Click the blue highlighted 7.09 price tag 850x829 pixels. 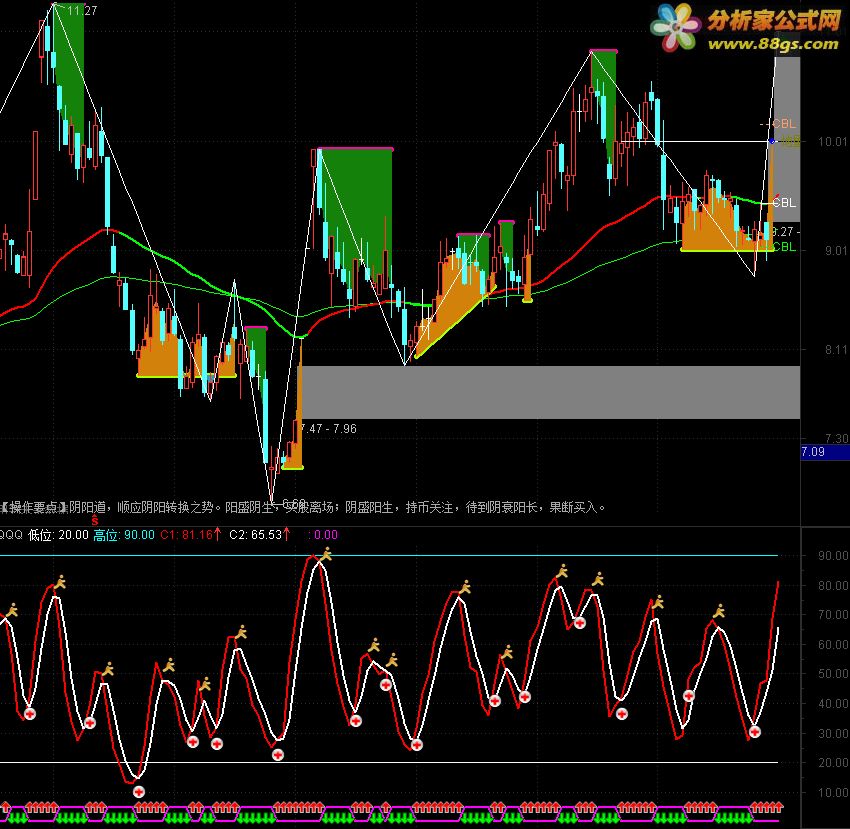(x=825, y=452)
